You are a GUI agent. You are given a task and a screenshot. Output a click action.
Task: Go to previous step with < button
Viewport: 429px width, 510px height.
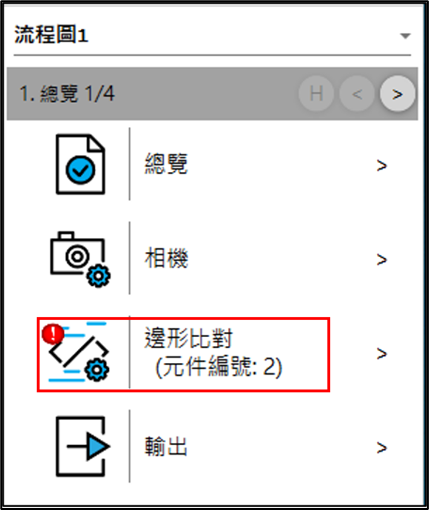(357, 94)
